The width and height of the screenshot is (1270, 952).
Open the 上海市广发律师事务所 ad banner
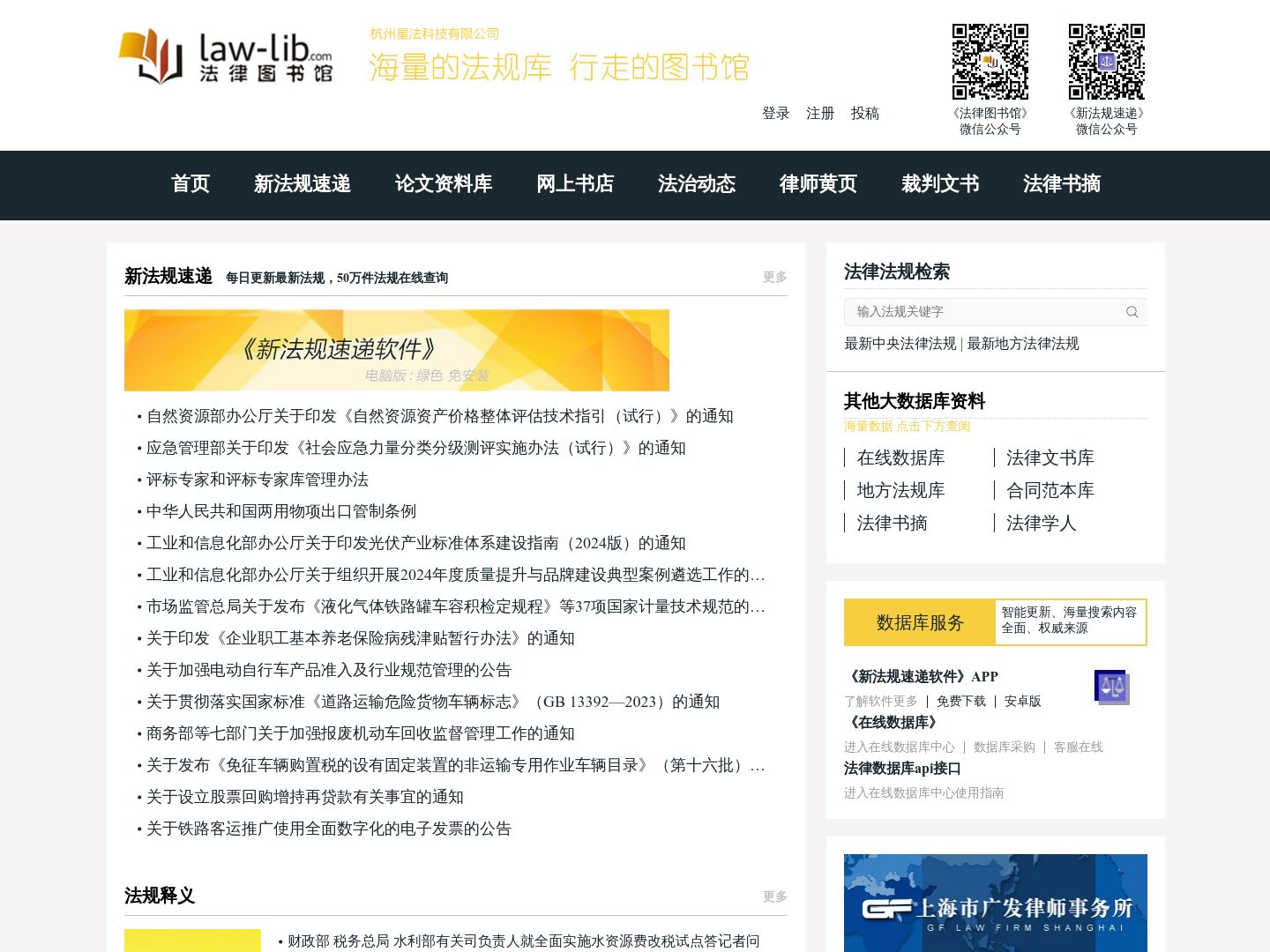pos(996,903)
